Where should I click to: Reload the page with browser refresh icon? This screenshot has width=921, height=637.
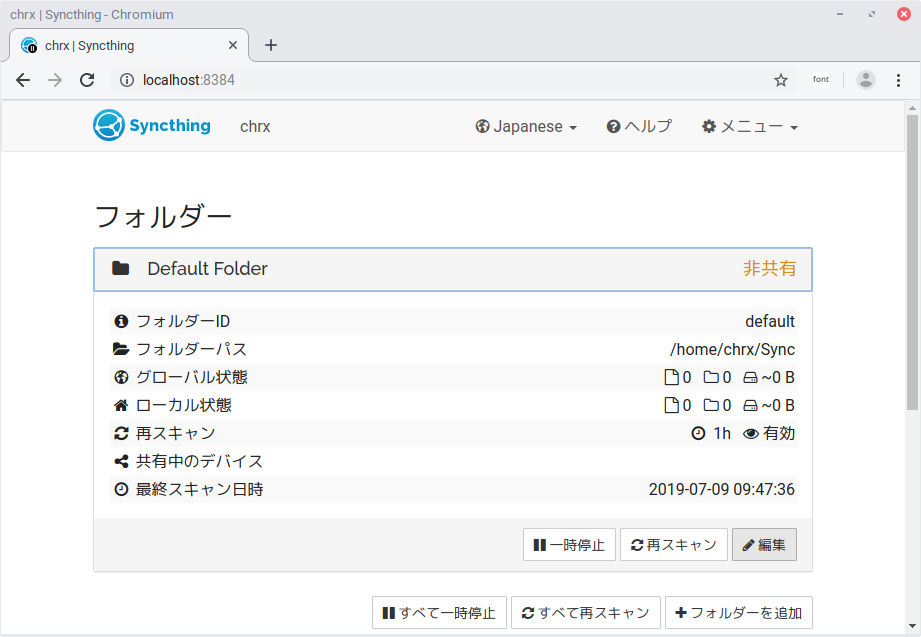[87, 80]
